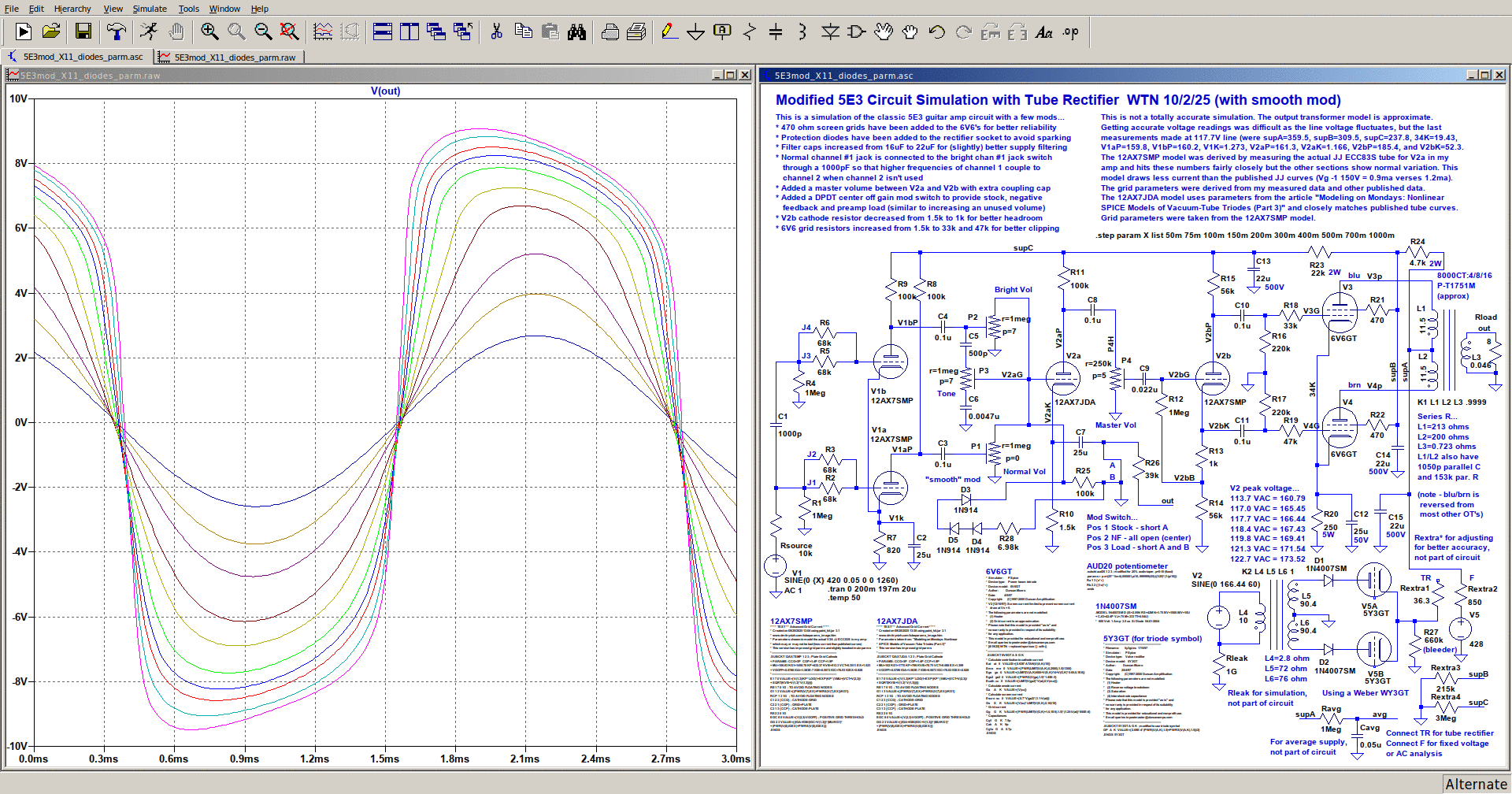Expand the Tools menu
This screenshot has width=1512, height=794.
coord(188,9)
